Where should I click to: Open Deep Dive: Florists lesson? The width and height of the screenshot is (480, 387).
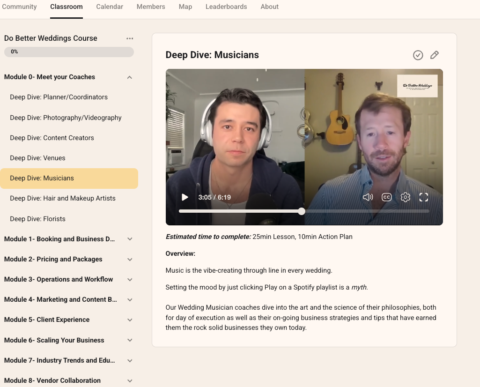coord(37,219)
